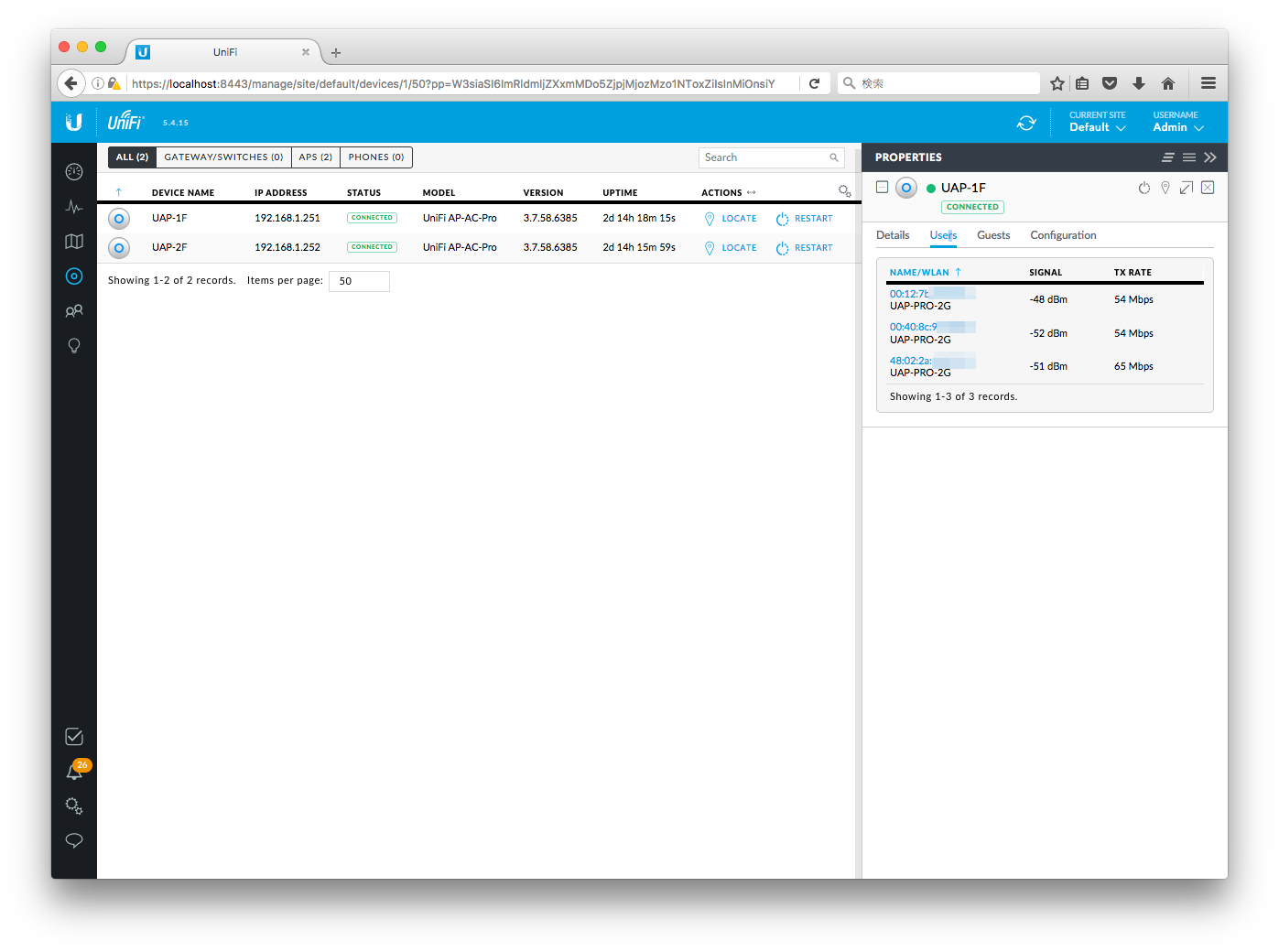
Task: Click the Items per page field showing 50
Action: pos(359,281)
